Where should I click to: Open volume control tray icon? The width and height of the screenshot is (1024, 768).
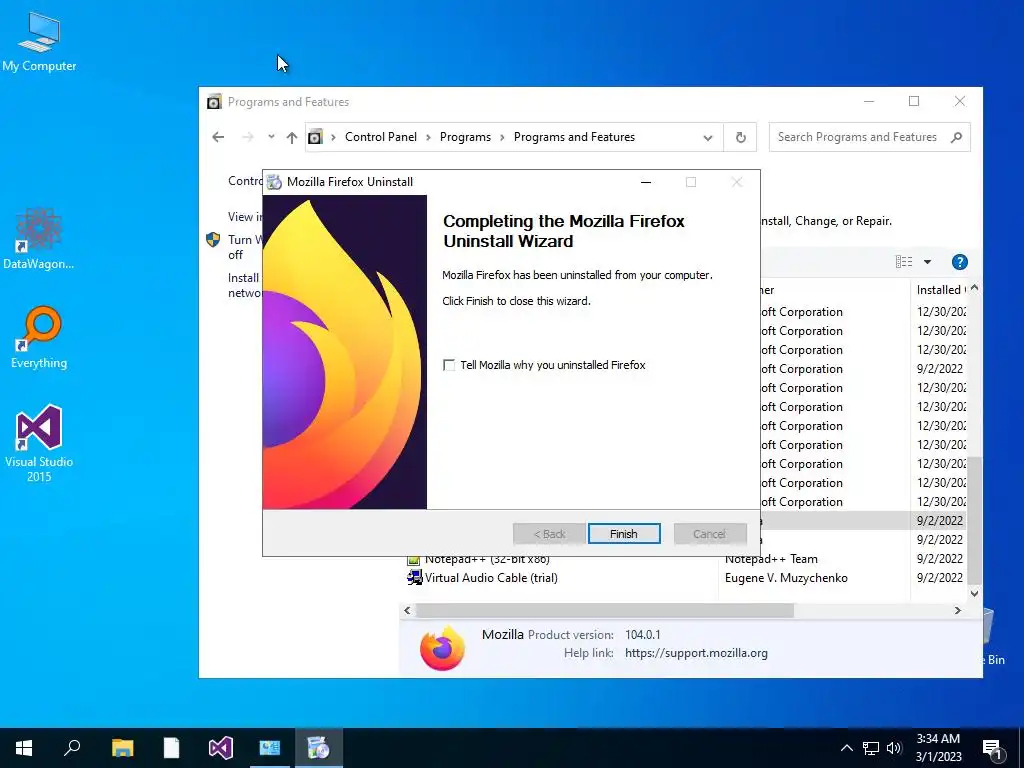[x=894, y=748]
